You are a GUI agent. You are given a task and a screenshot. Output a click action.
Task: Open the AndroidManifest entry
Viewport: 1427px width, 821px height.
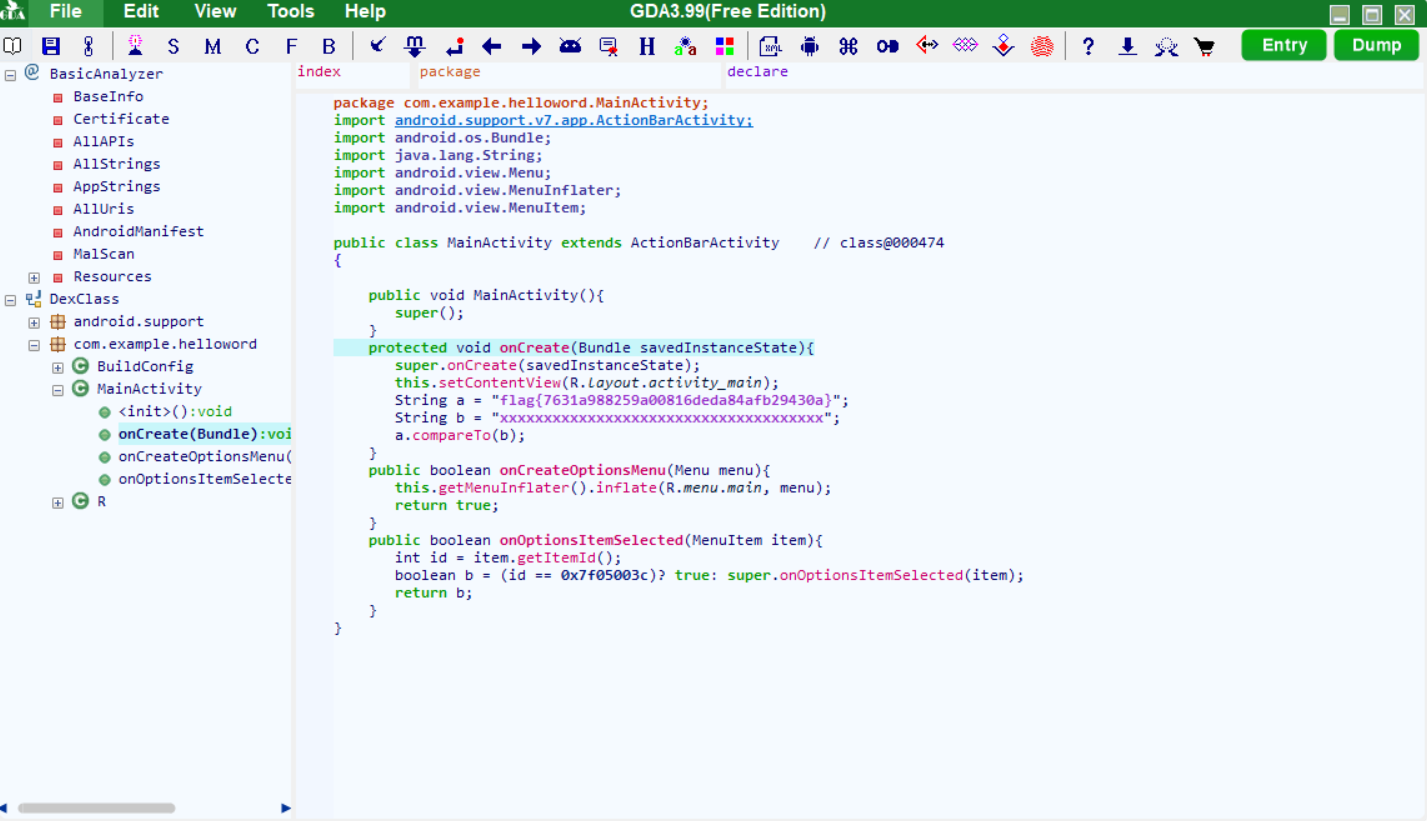click(x=138, y=231)
